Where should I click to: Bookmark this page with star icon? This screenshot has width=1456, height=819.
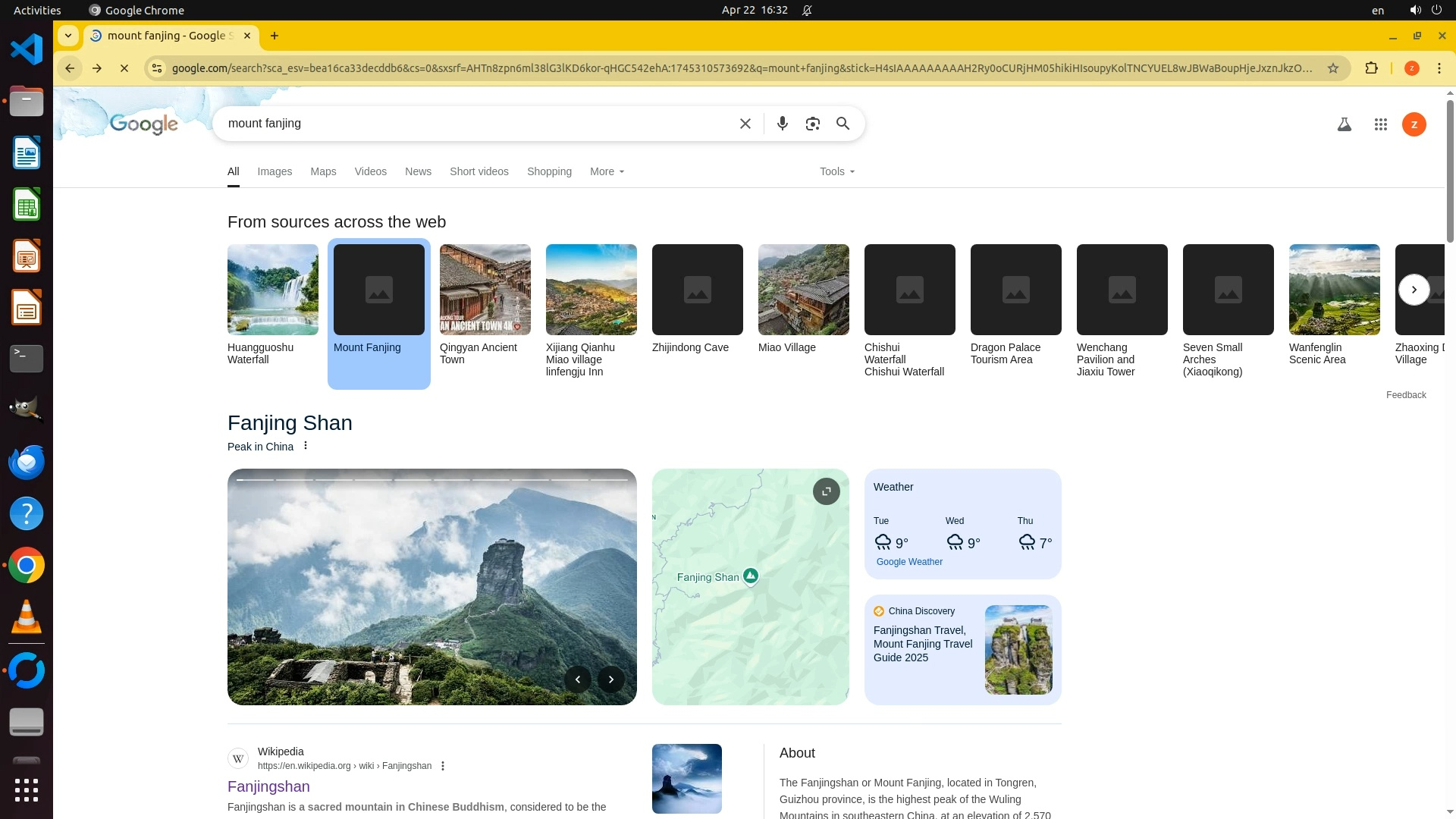click(x=1332, y=68)
